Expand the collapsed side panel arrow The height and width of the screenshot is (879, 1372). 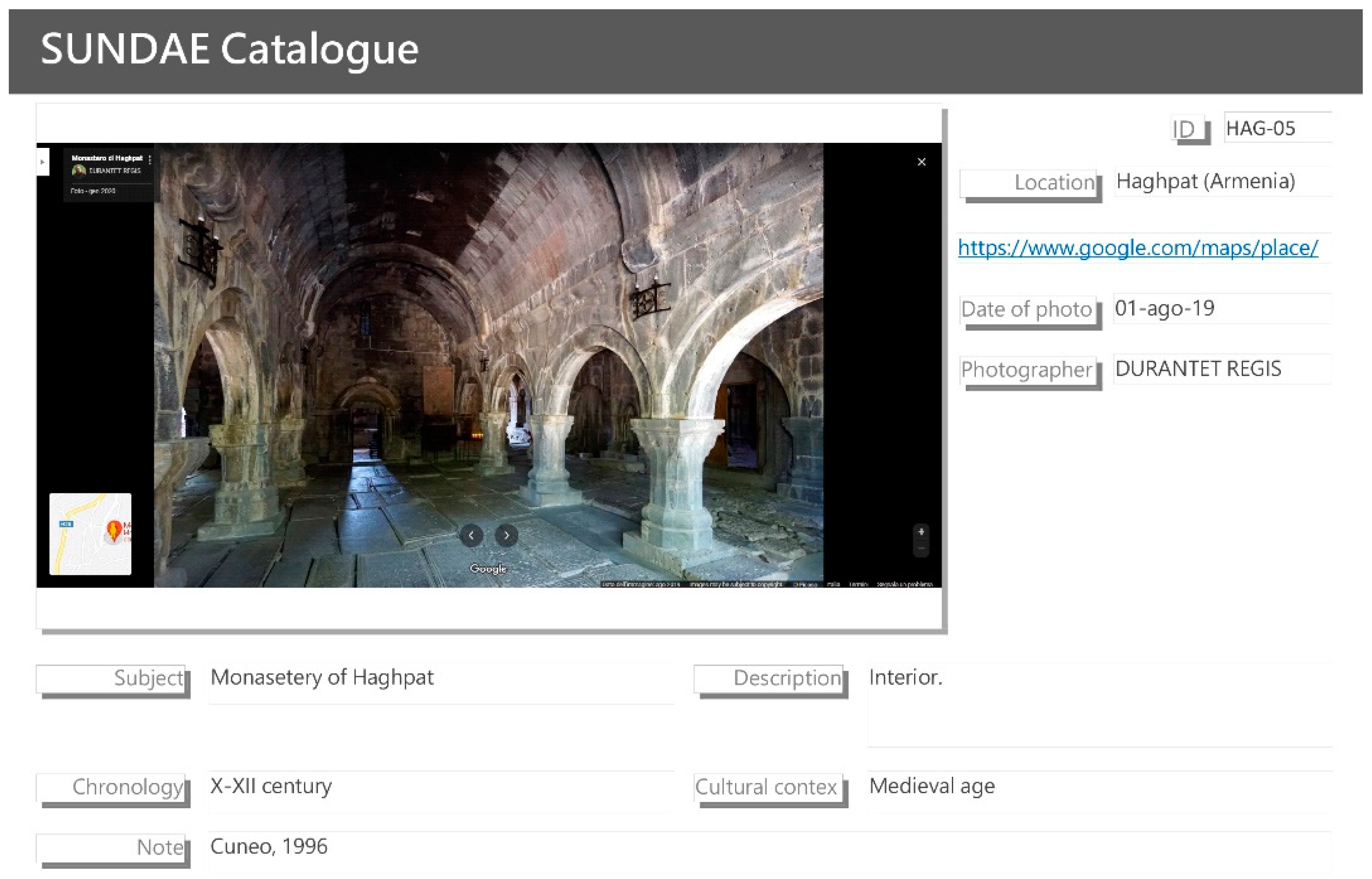42,162
